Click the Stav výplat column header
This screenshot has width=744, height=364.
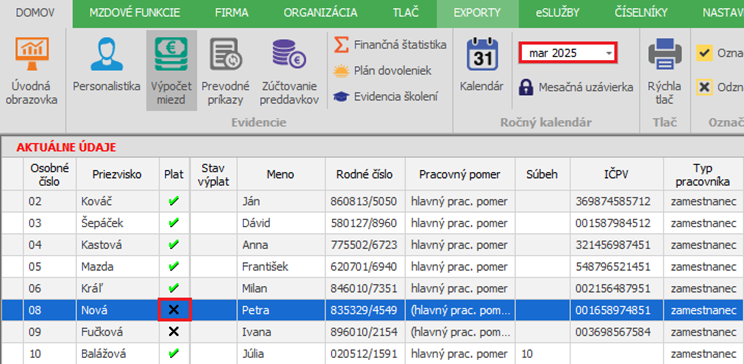point(214,174)
